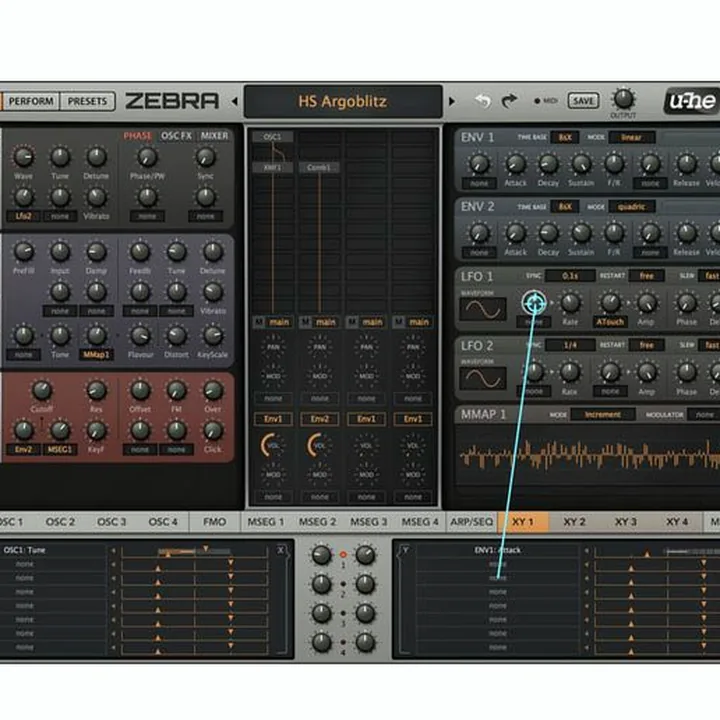Select XY pad 4 indicator dot
The image size is (720, 720).
coord(343,642)
